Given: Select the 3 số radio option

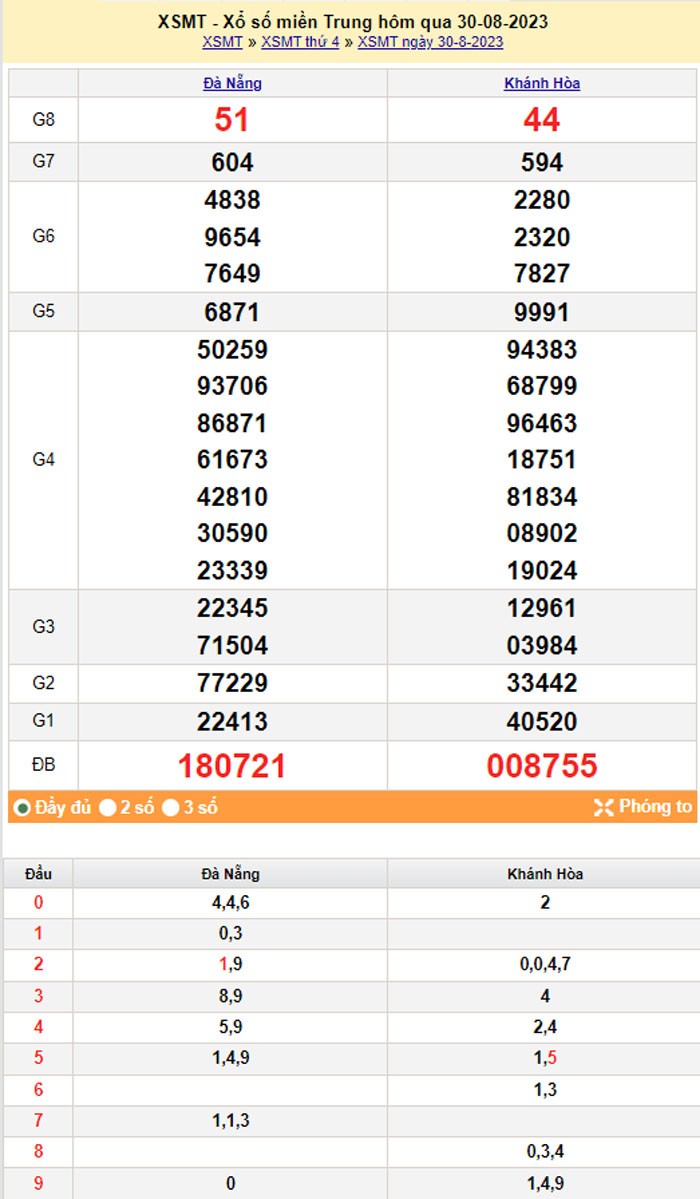Looking at the screenshot, I should point(171,808).
